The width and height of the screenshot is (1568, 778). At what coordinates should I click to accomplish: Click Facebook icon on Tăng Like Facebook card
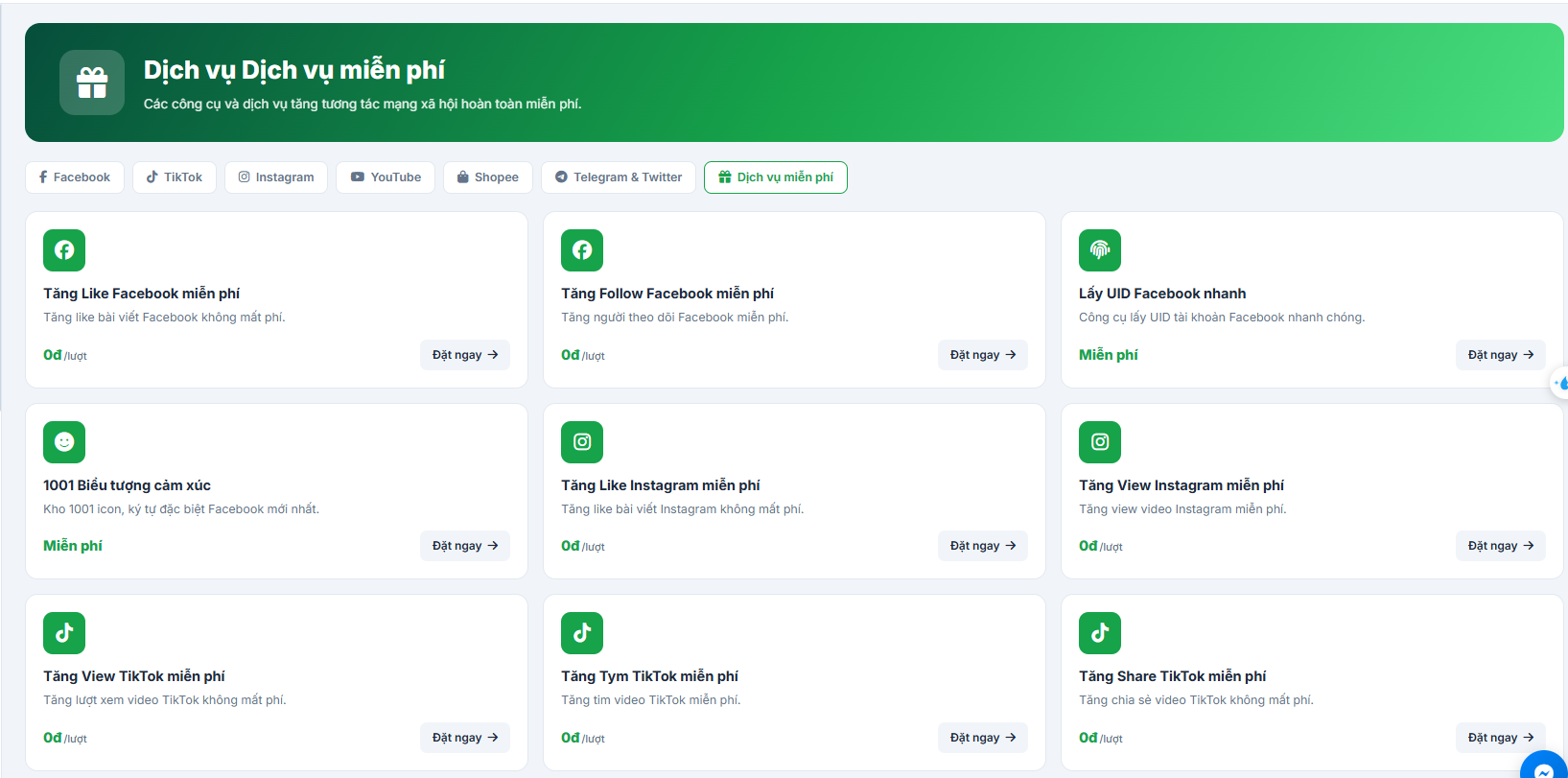[64, 250]
